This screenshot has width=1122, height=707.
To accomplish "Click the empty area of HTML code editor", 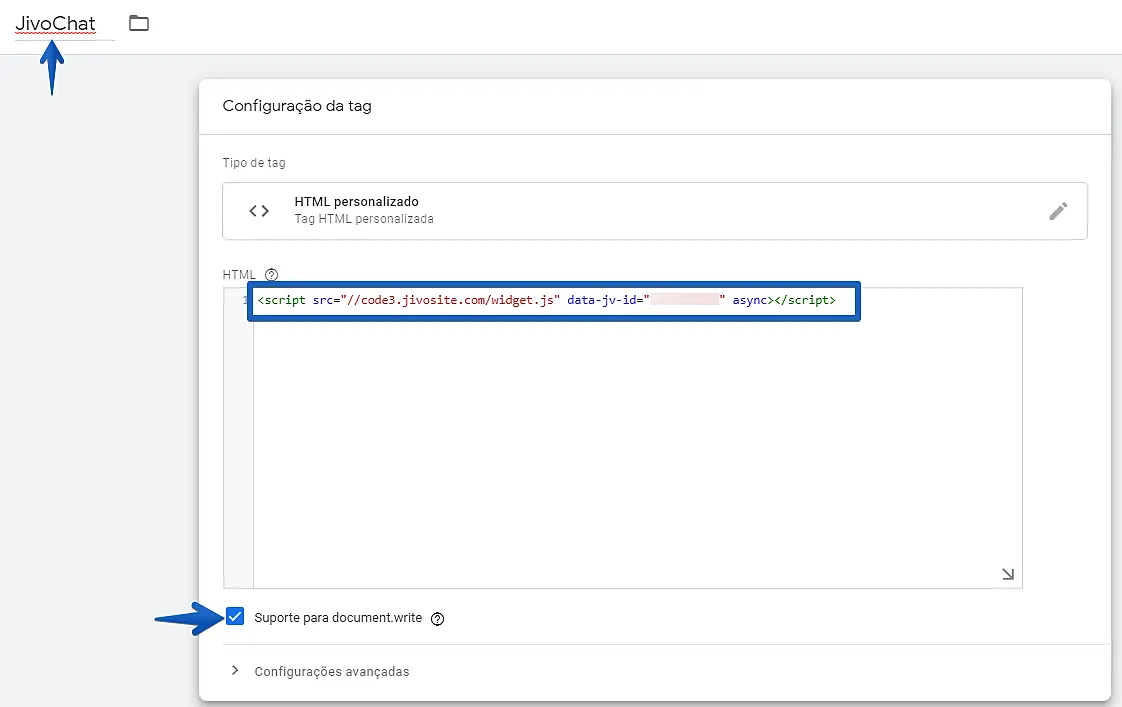I will (x=636, y=450).
